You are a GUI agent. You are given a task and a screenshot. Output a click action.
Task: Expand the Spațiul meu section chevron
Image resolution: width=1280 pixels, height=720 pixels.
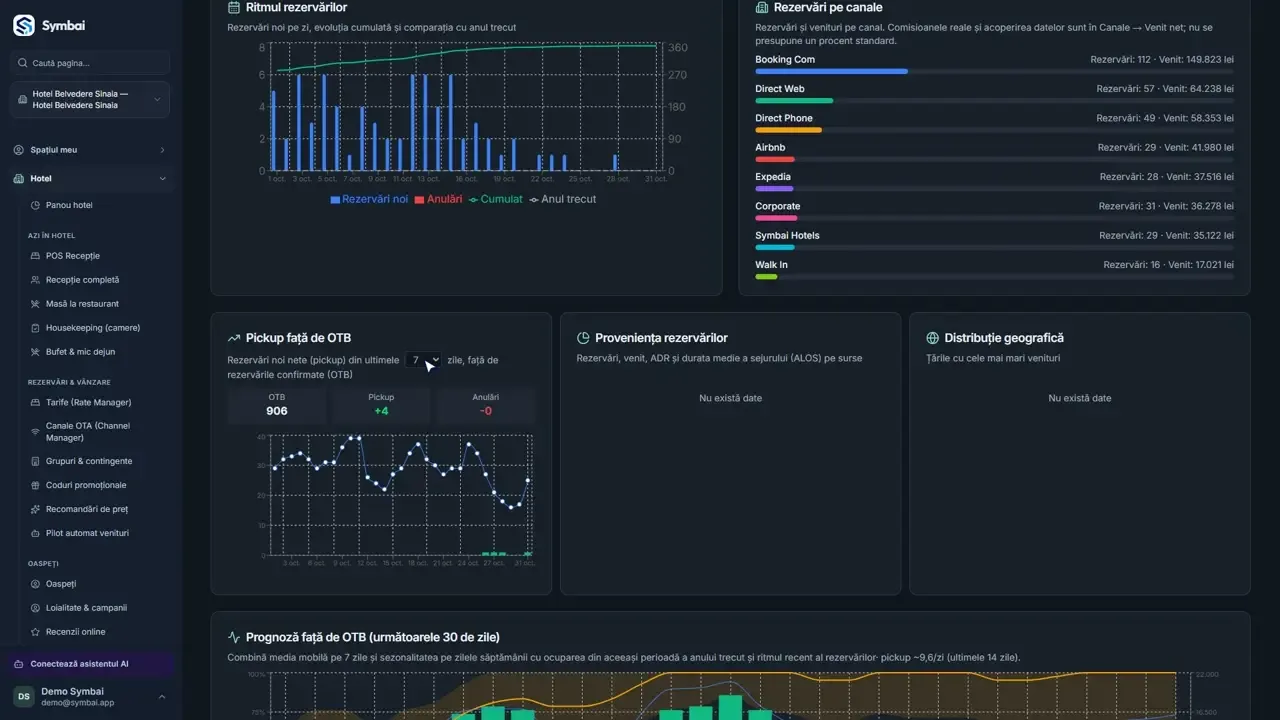coord(162,150)
